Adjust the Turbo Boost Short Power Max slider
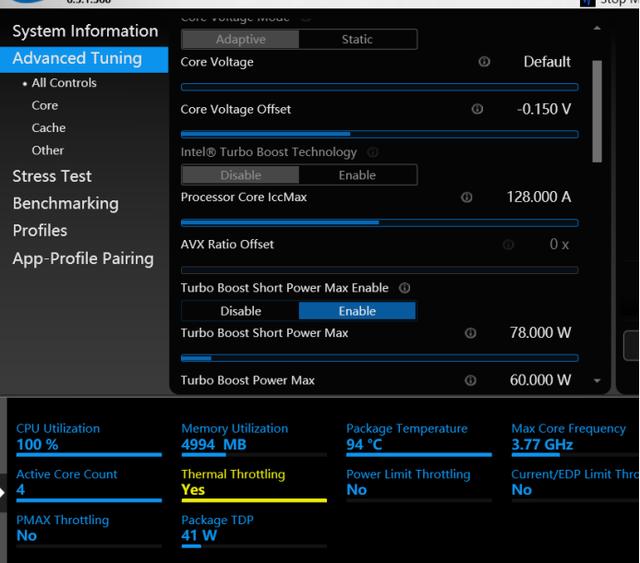The width and height of the screenshot is (640, 563). point(380,358)
